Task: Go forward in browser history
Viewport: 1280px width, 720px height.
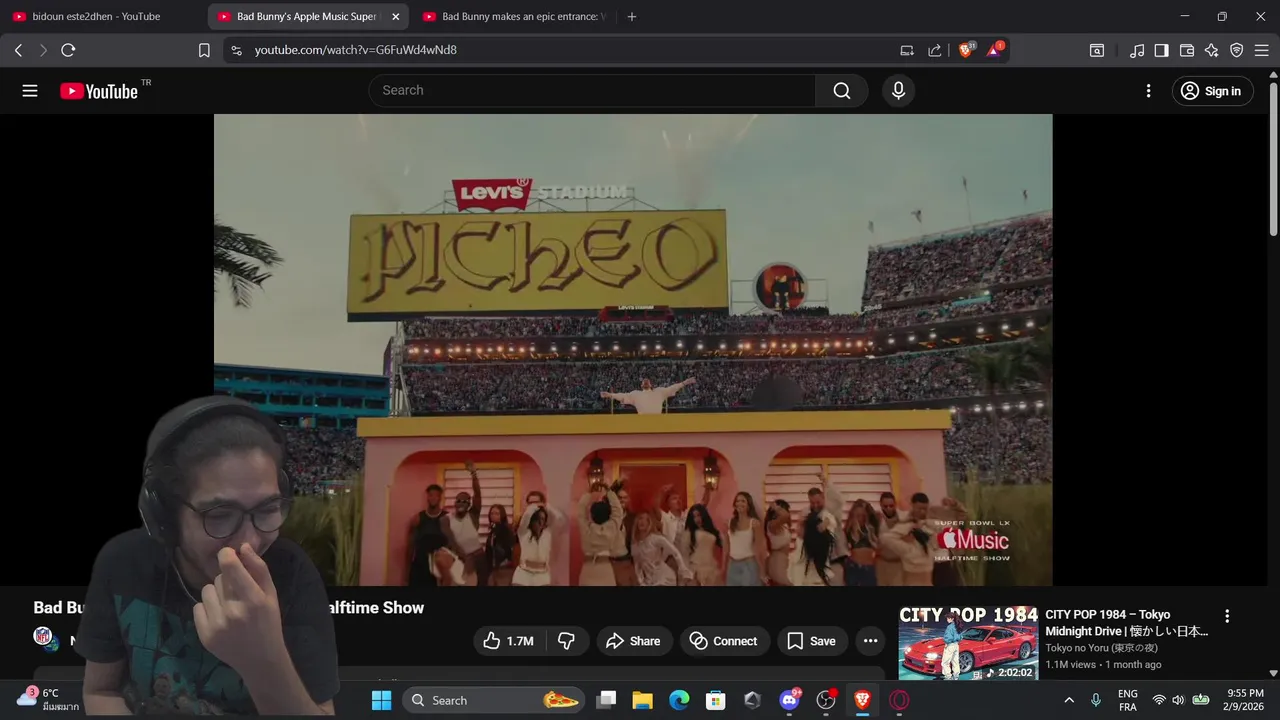Action: click(43, 50)
